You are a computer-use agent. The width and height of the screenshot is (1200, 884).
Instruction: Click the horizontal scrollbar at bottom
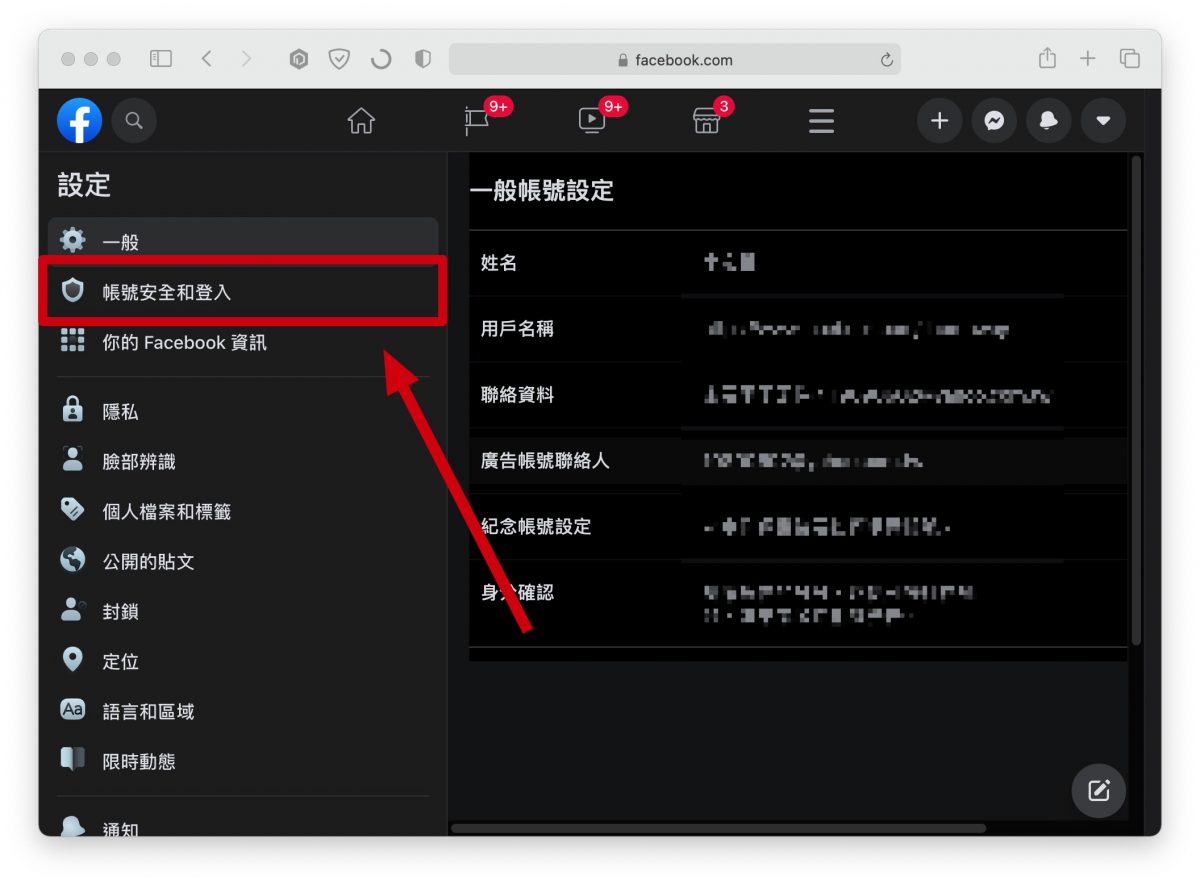coord(718,828)
